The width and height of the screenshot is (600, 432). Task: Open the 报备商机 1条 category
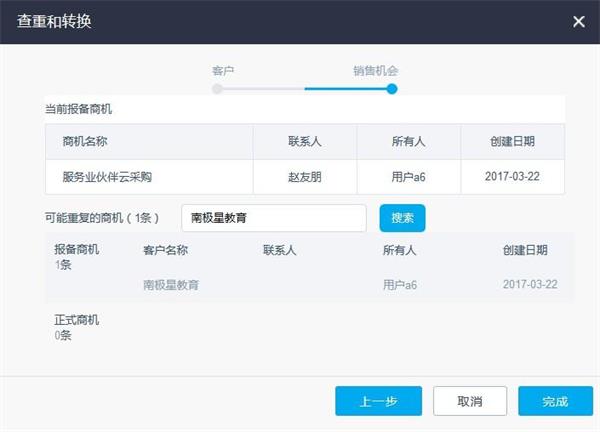[x=77, y=257]
